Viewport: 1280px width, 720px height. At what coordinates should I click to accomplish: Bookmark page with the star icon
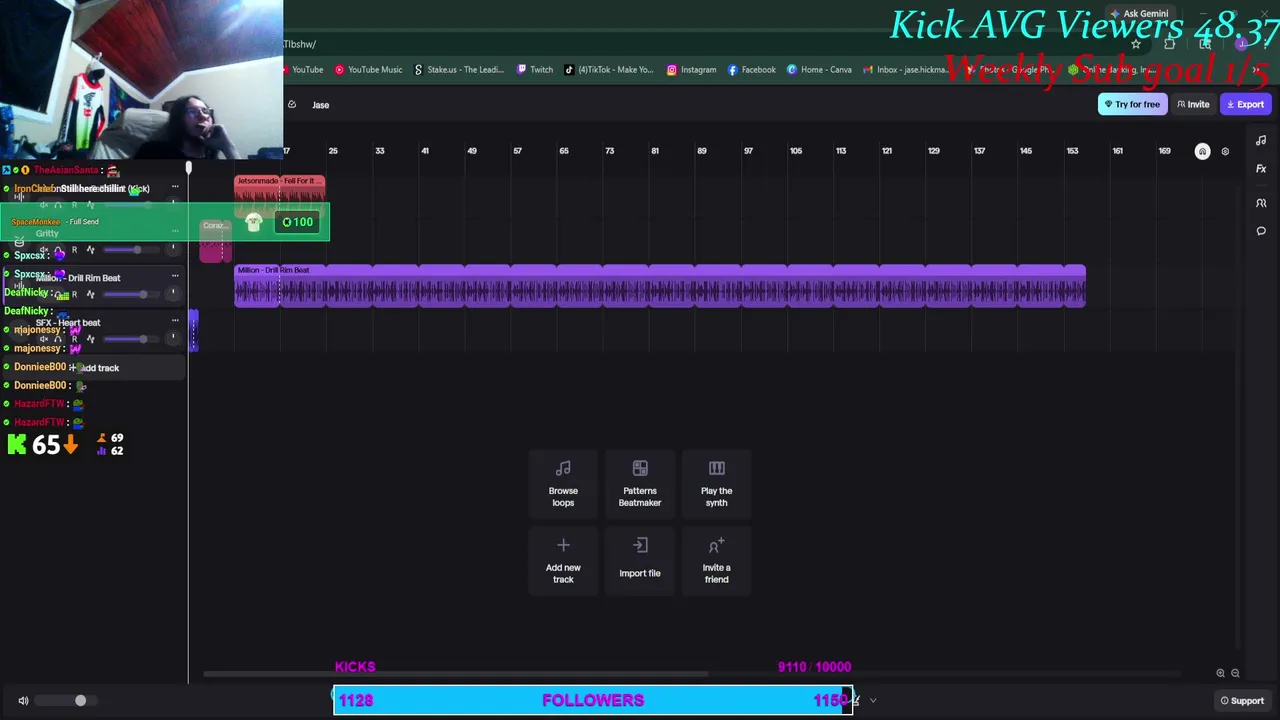tap(1136, 44)
